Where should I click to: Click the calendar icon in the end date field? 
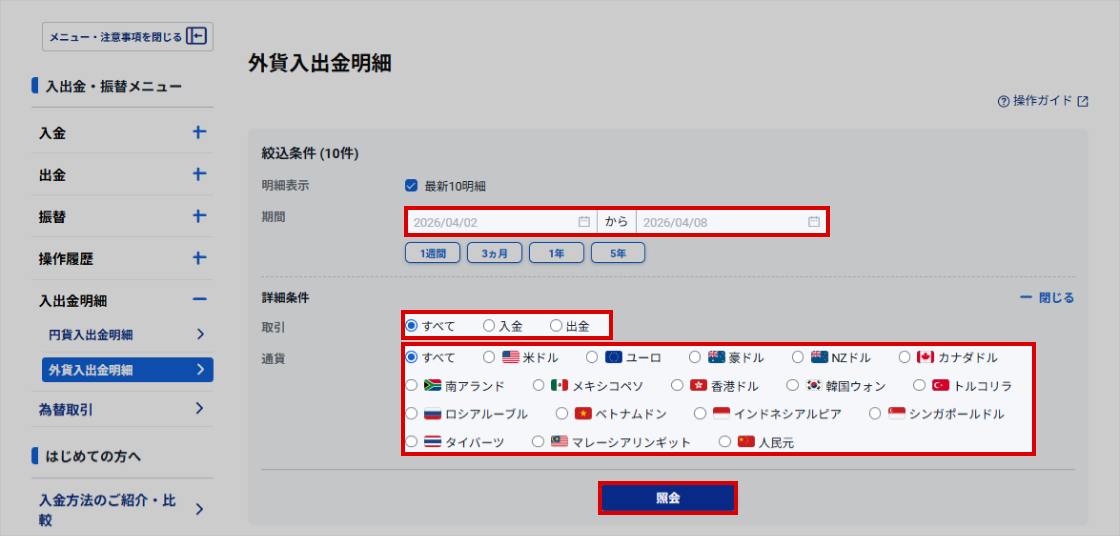click(x=814, y=222)
